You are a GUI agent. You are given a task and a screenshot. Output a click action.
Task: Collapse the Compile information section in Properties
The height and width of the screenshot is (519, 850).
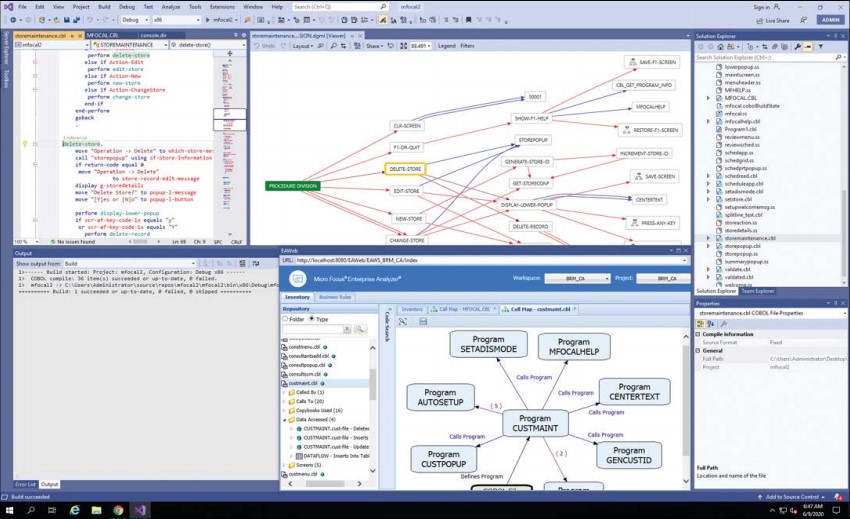pyautogui.click(x=698, y=335)
